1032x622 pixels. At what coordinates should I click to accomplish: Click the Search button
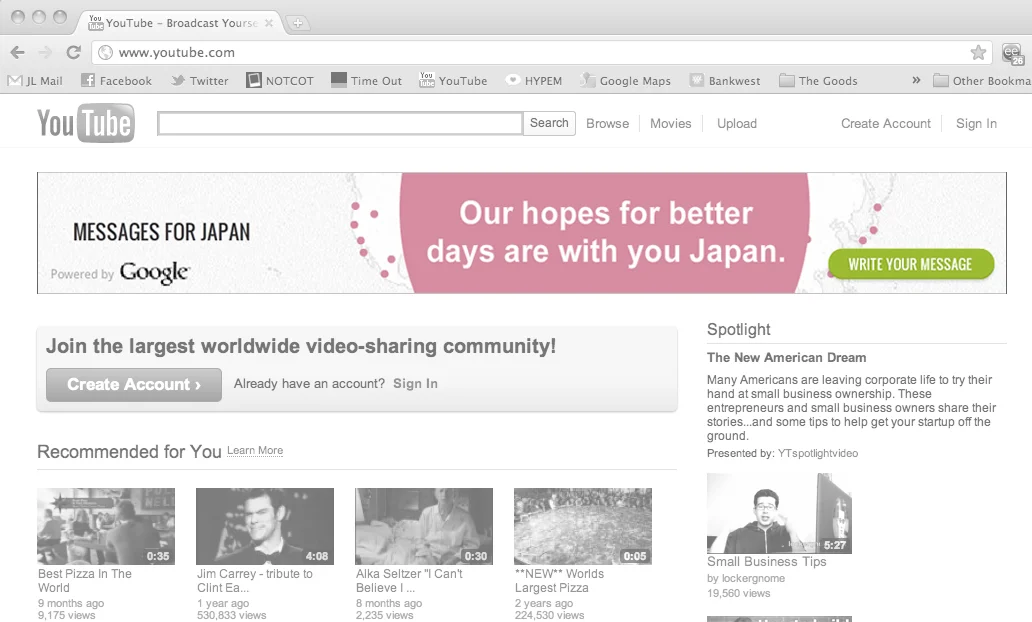click(x=549, y=123)
